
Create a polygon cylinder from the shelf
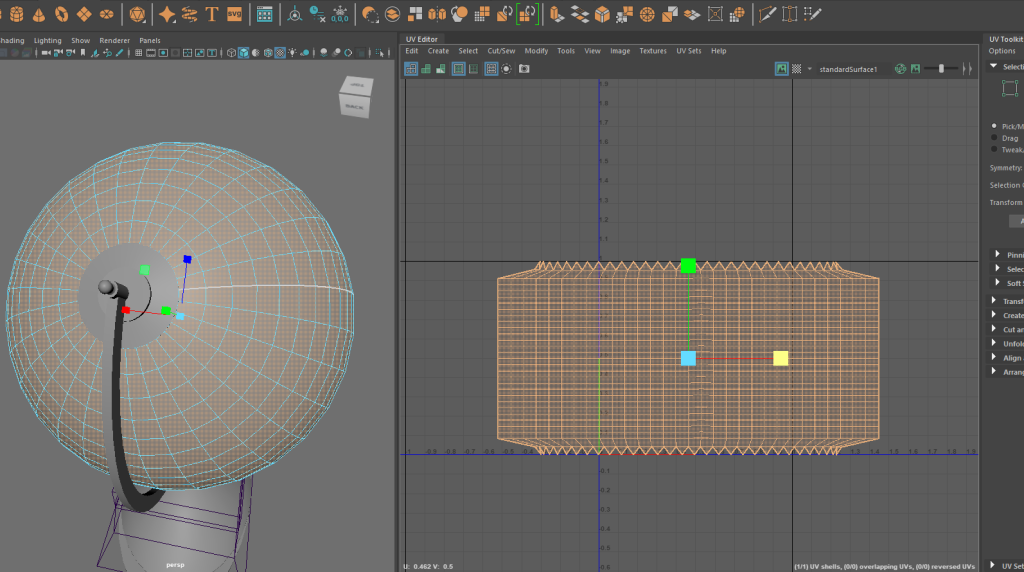17,14
